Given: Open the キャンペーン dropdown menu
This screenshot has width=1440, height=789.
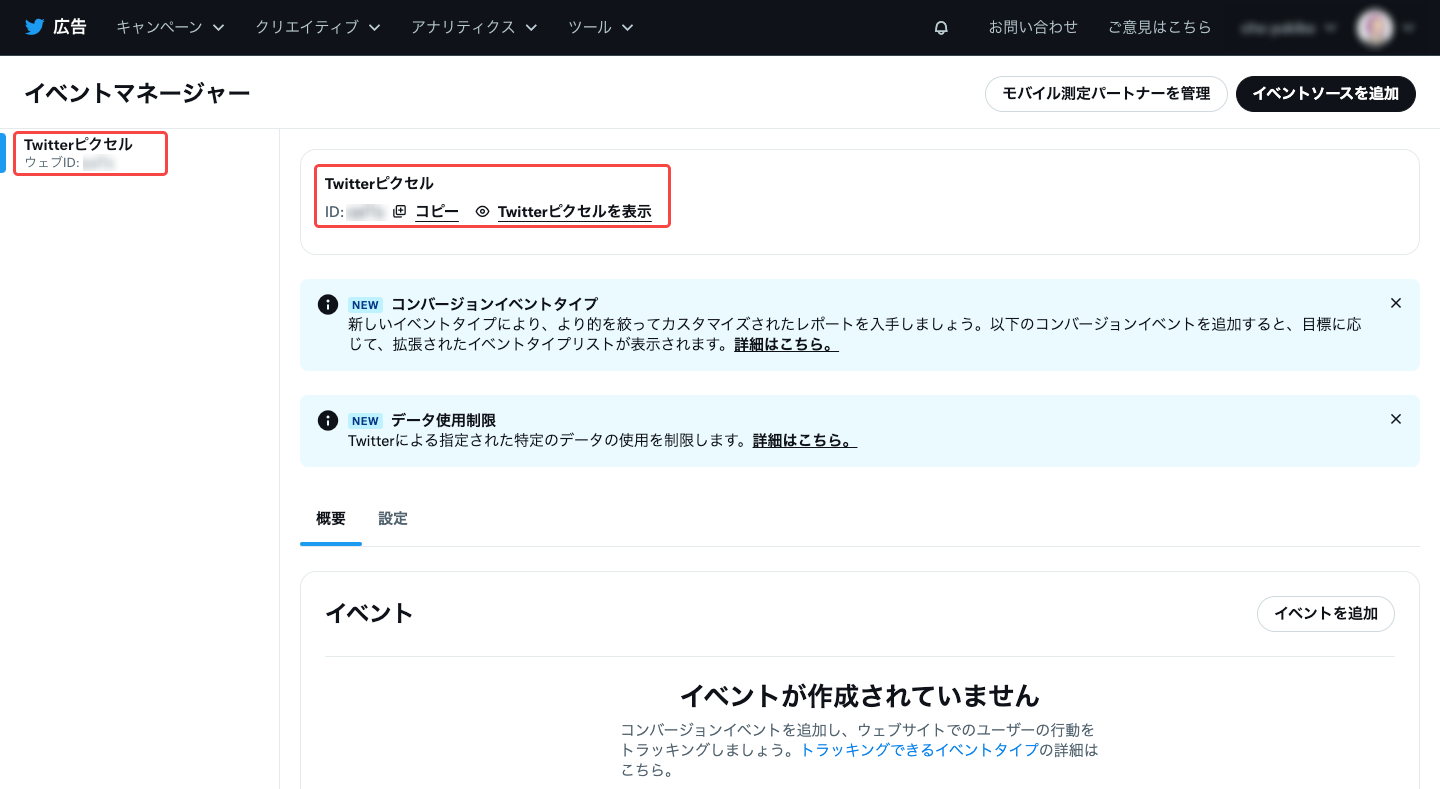Looking at the screenshot, I should click(x=170, y=28).
